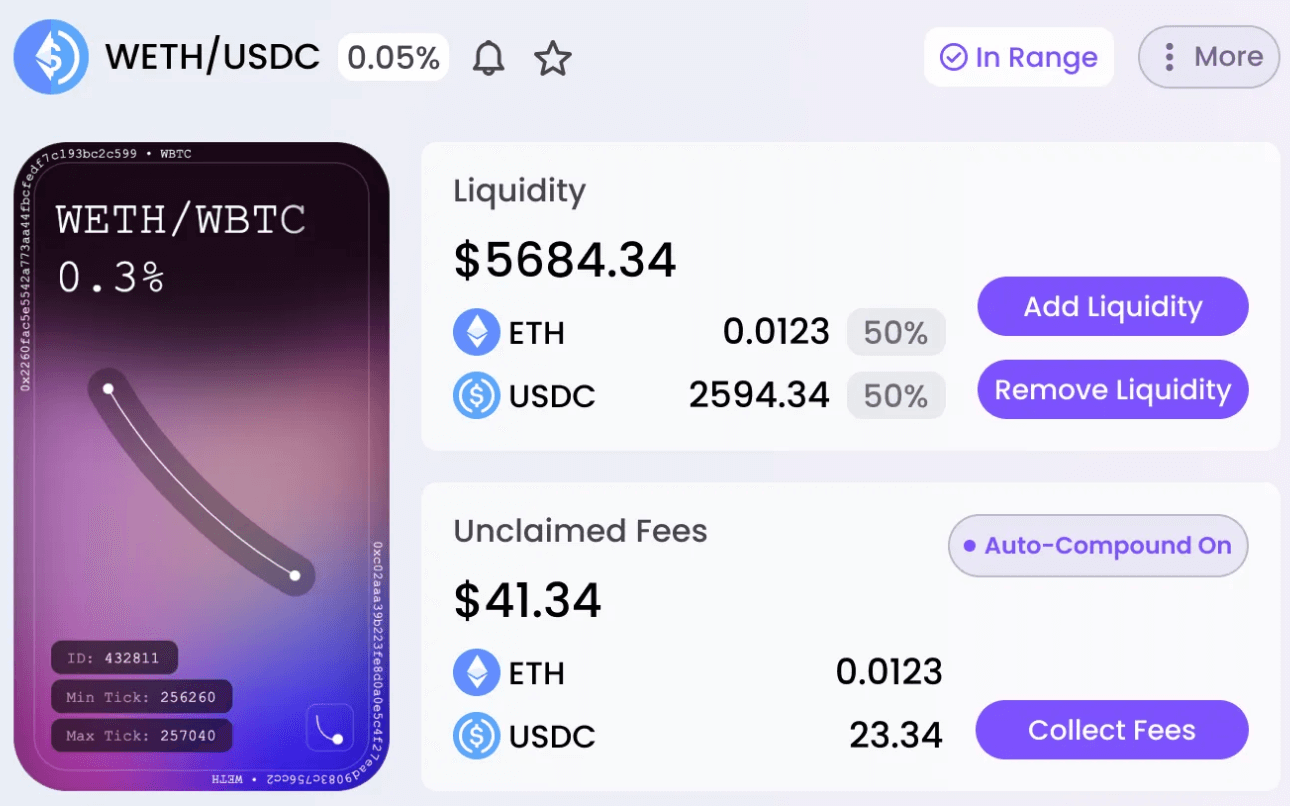Image resolution: width=1290 pixels, height=806 pixels.
Task: Click the curve icon on NFT card corner
Action: [329, 729]
